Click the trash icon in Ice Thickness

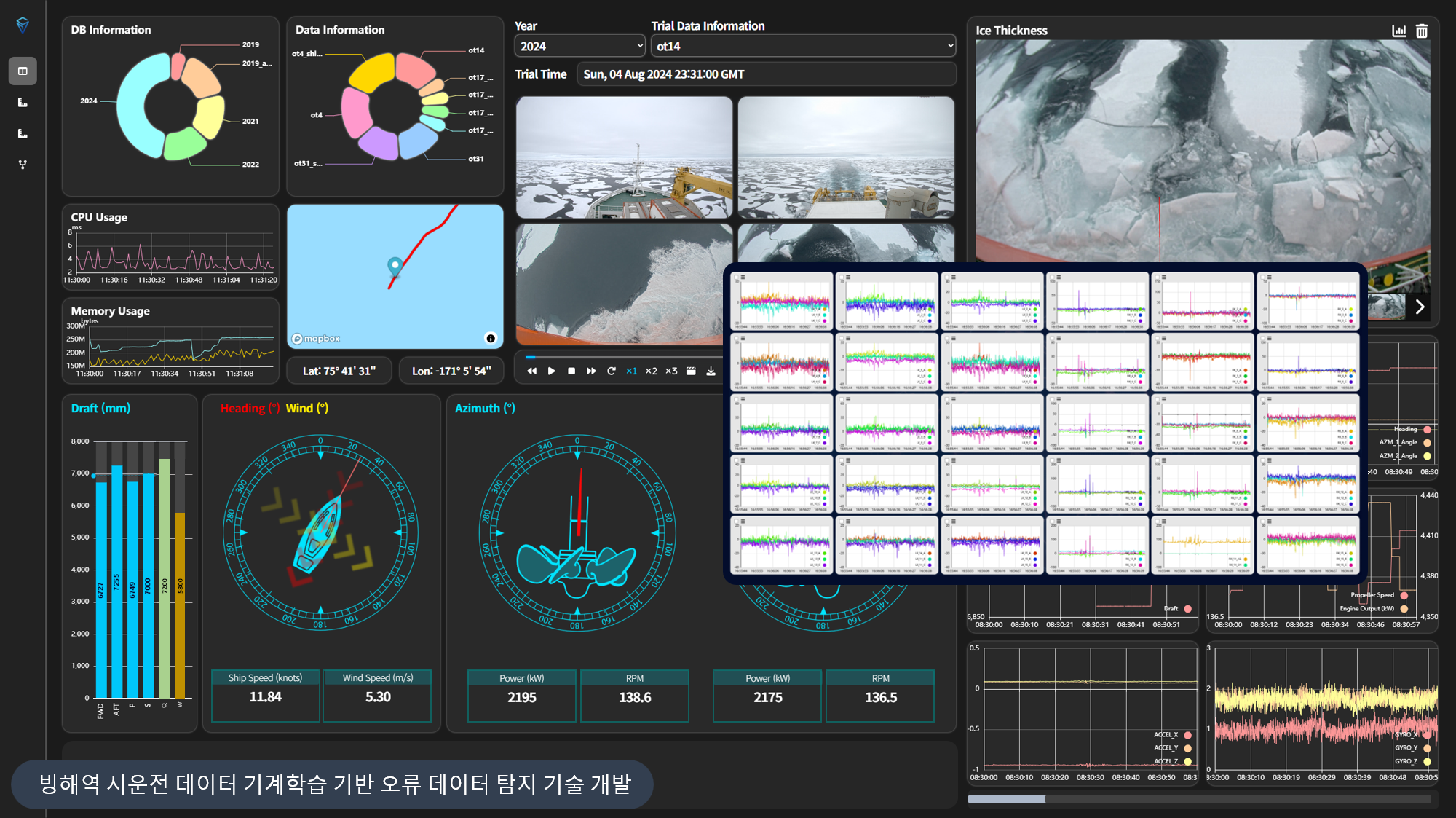tap(1422, 31)
